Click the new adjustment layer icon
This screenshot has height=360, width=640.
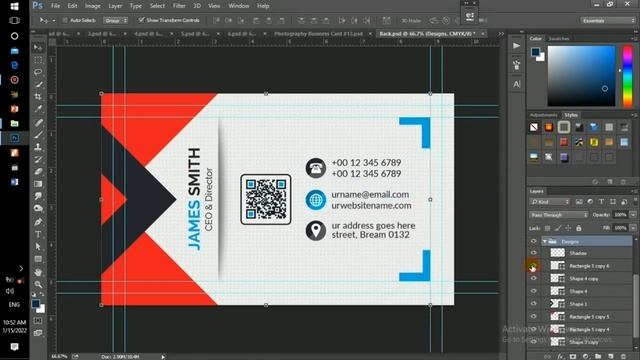tap(586, 356)
